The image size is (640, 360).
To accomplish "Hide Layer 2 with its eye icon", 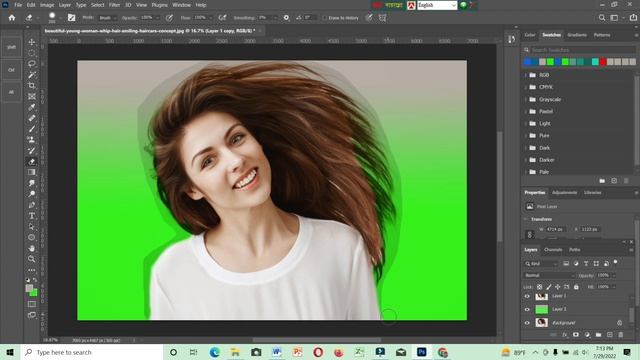I will [x=527, y=309].
